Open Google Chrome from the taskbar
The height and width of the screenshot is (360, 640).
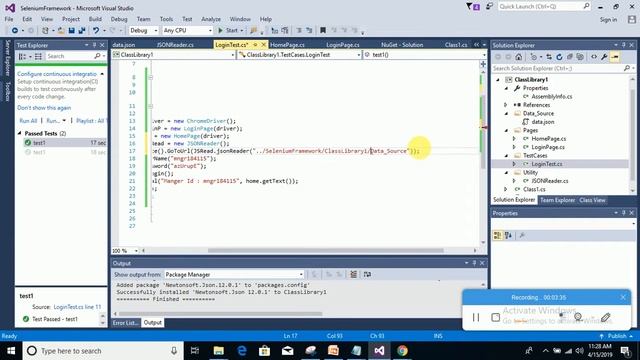tap(402, 351)
